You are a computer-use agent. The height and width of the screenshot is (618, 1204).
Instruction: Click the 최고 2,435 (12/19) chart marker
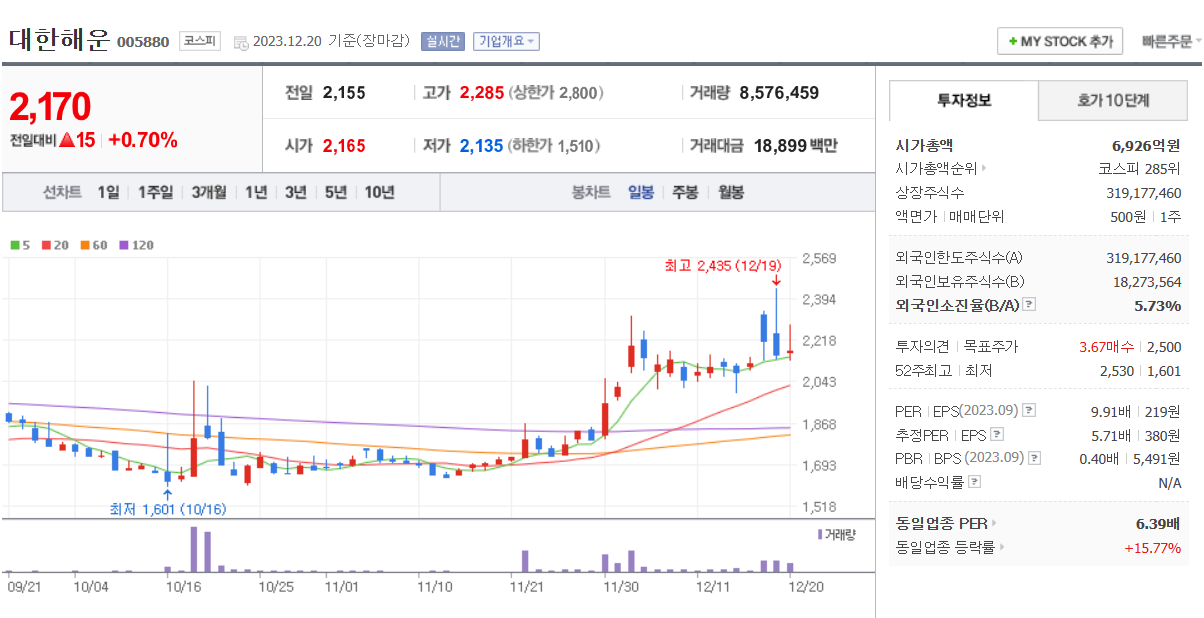click(723, 265)
